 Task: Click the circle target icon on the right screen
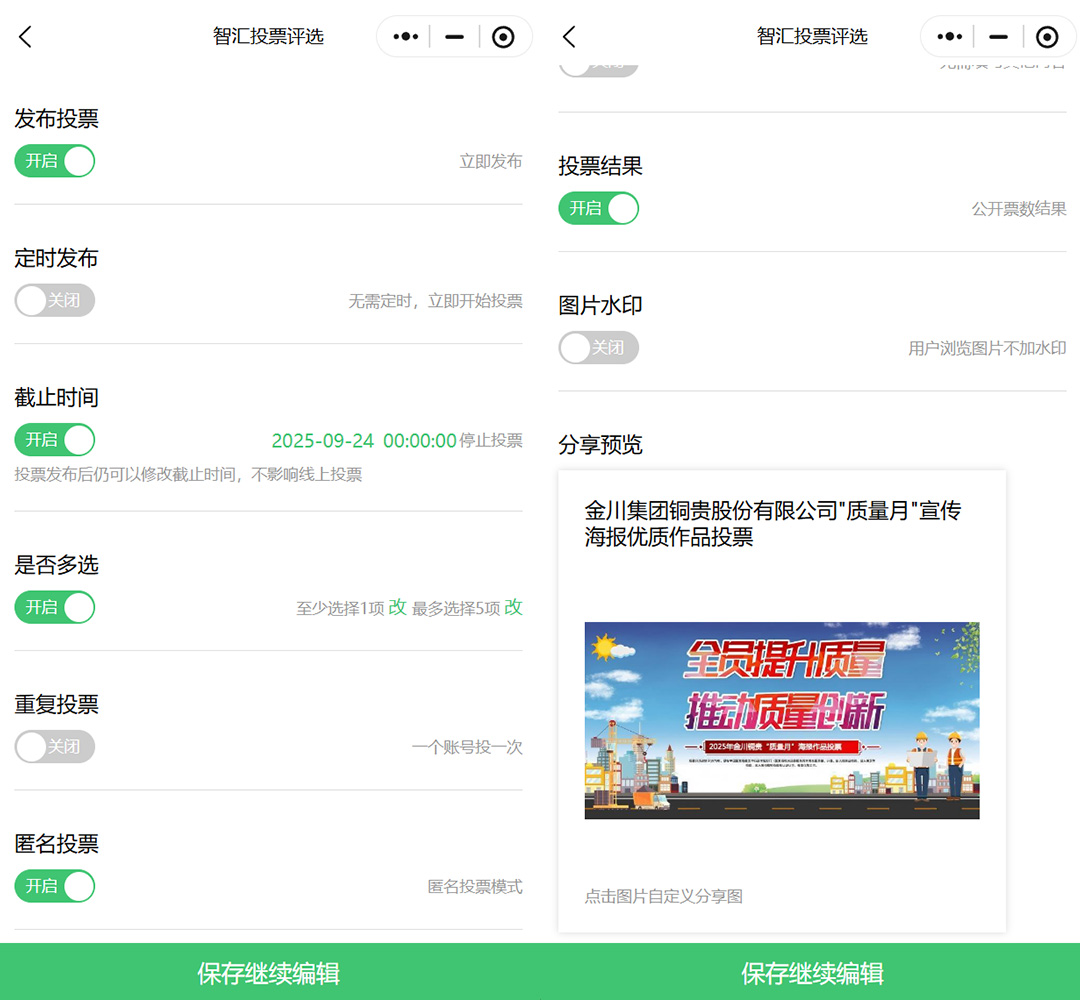point(1047,37)
